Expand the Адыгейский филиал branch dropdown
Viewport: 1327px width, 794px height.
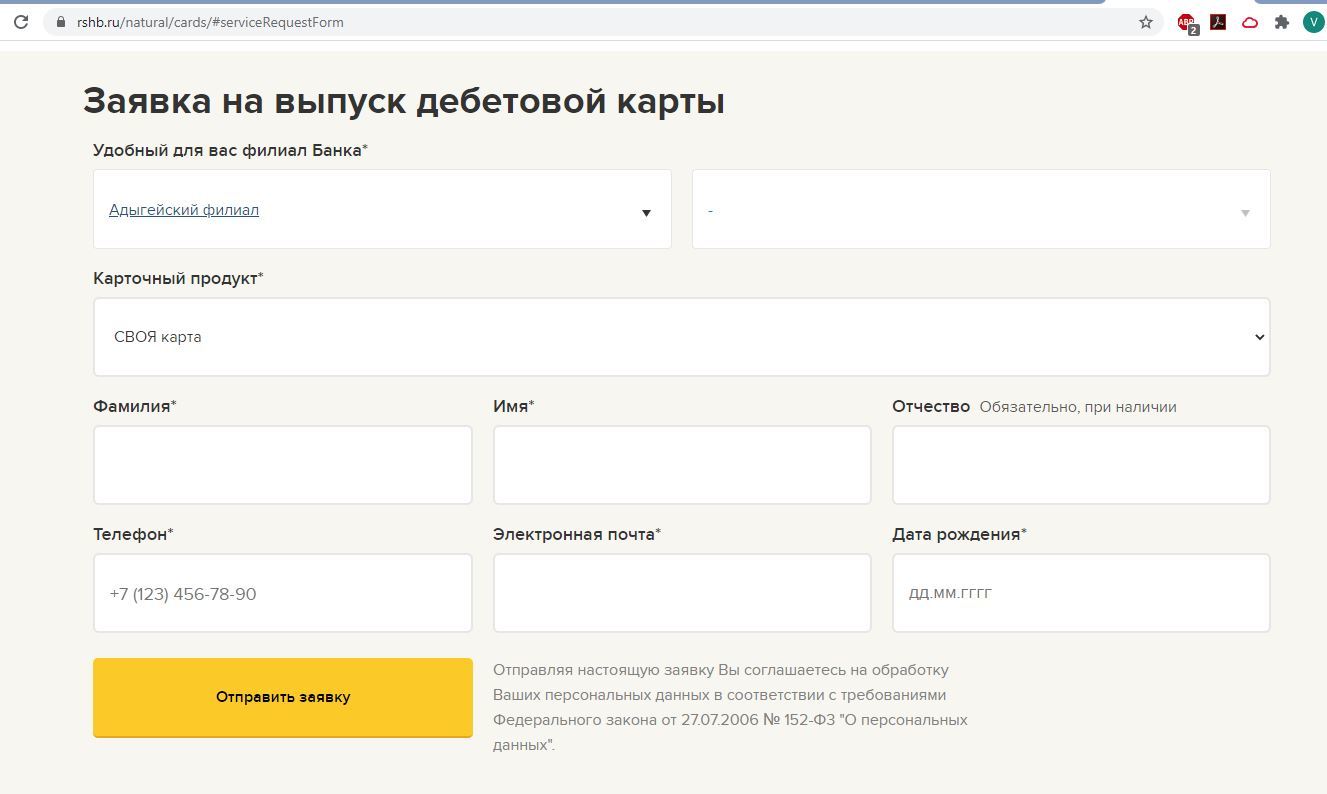(646, 212)
